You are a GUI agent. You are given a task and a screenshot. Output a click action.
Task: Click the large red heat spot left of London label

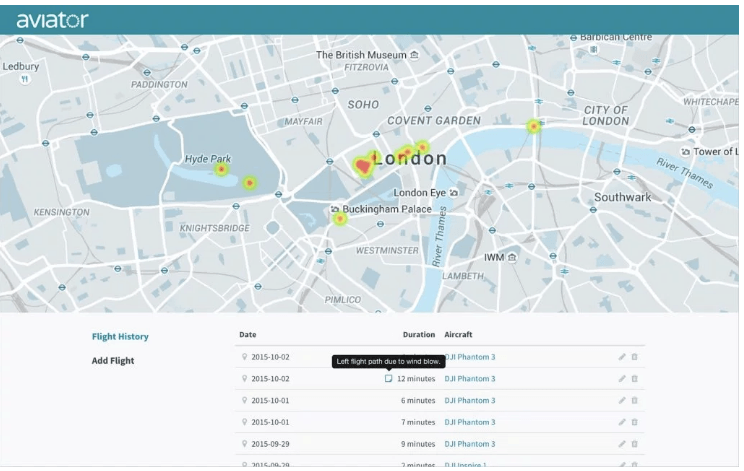pyautogui.click(x=363, y=166)
